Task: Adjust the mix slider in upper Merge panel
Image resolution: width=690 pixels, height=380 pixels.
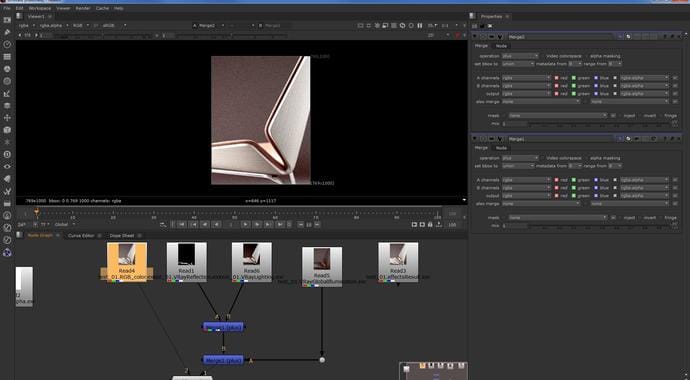Action: point(590,124)
